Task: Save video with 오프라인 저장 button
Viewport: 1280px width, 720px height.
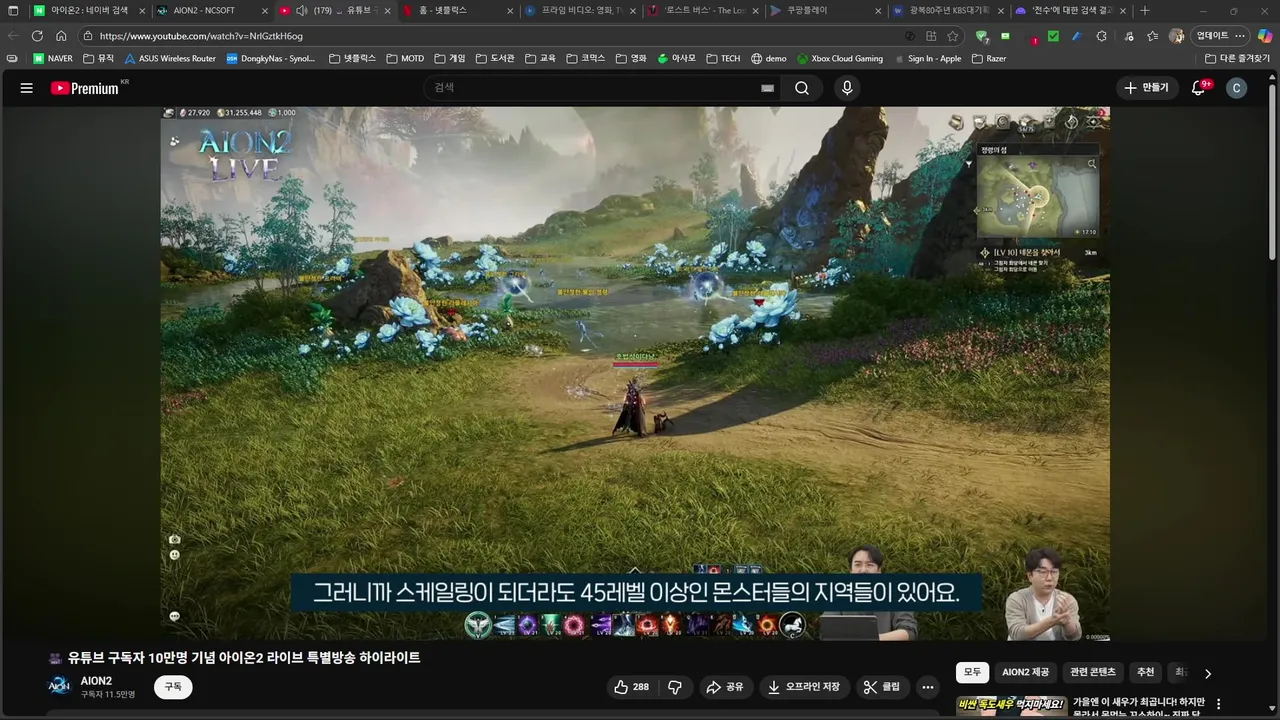Action: (803, 687)
